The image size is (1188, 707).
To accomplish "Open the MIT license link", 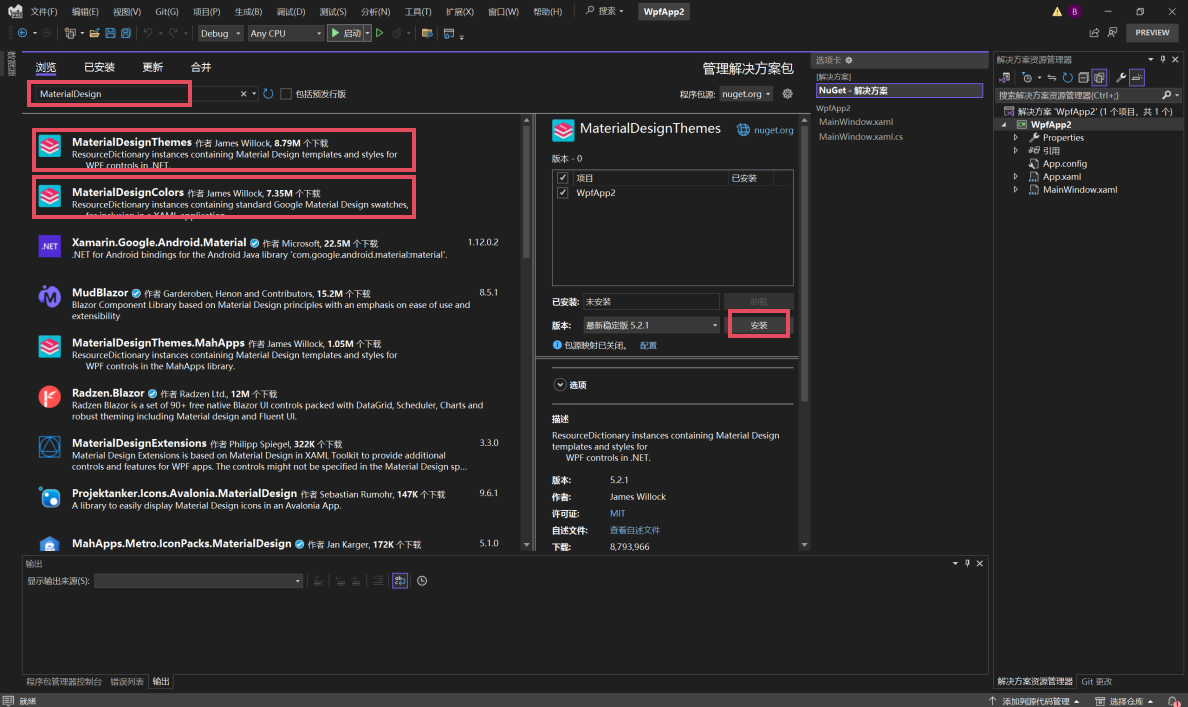I will pos(617,514).
